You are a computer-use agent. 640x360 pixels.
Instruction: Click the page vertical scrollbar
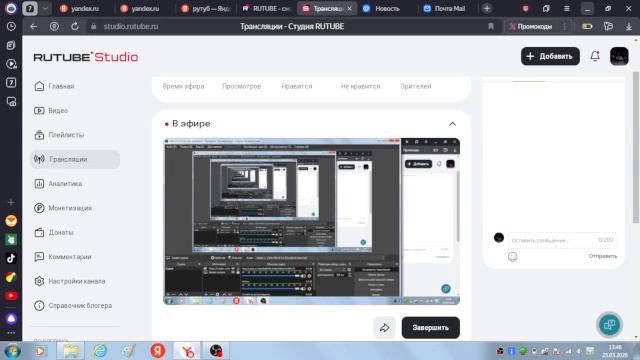pyautogui.click(x=636, y=147)
